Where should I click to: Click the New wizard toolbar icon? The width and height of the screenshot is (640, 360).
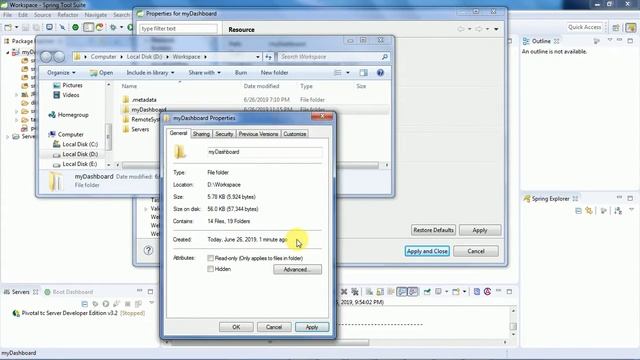click(x=8, y=27)
